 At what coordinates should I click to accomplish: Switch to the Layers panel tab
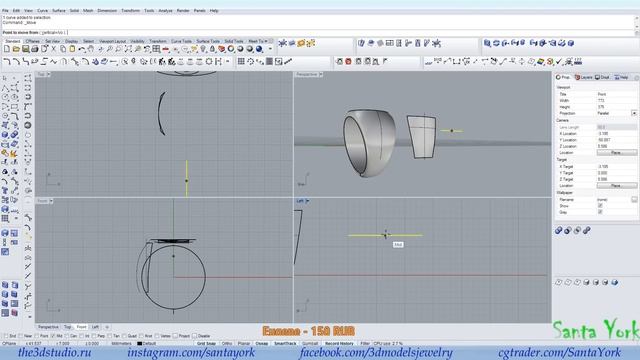click(584, 77)
